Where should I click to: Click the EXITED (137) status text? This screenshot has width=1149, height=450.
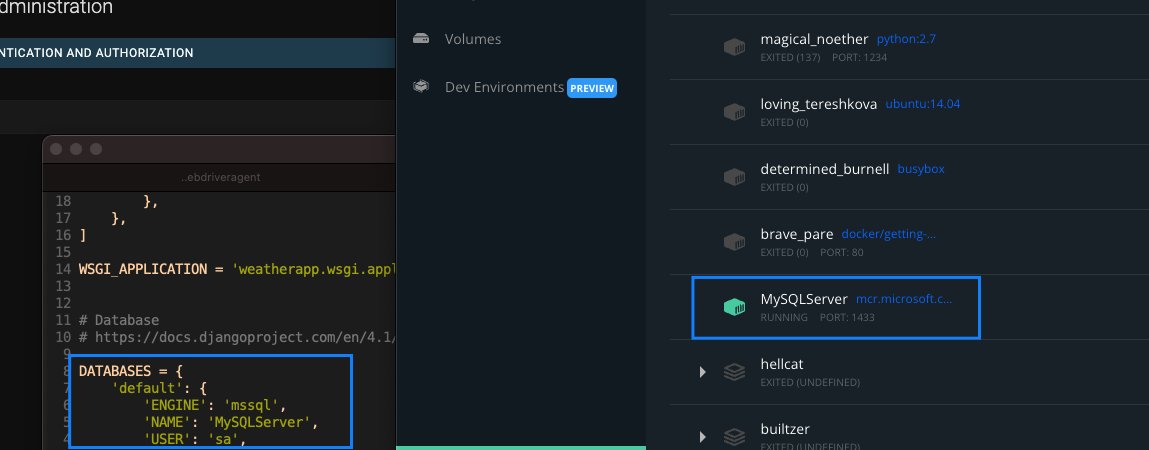790,57
